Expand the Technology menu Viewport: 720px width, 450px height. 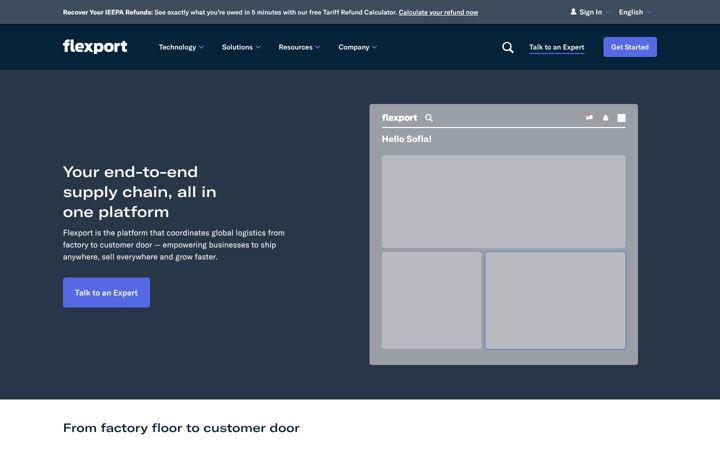181,47
